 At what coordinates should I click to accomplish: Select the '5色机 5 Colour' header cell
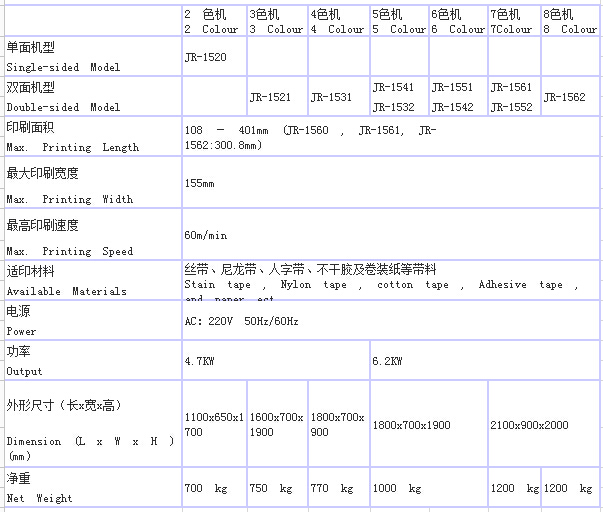click(400, 21)
